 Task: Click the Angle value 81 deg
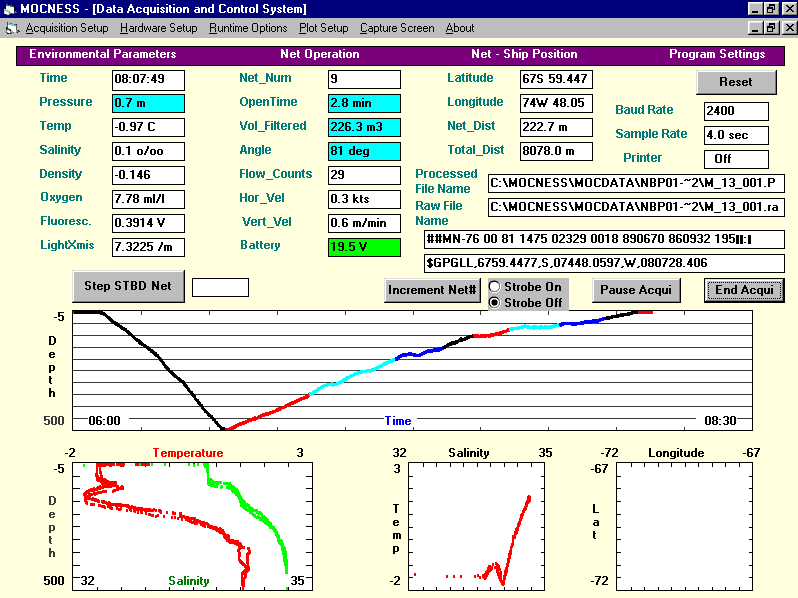[x=364, y=151]
